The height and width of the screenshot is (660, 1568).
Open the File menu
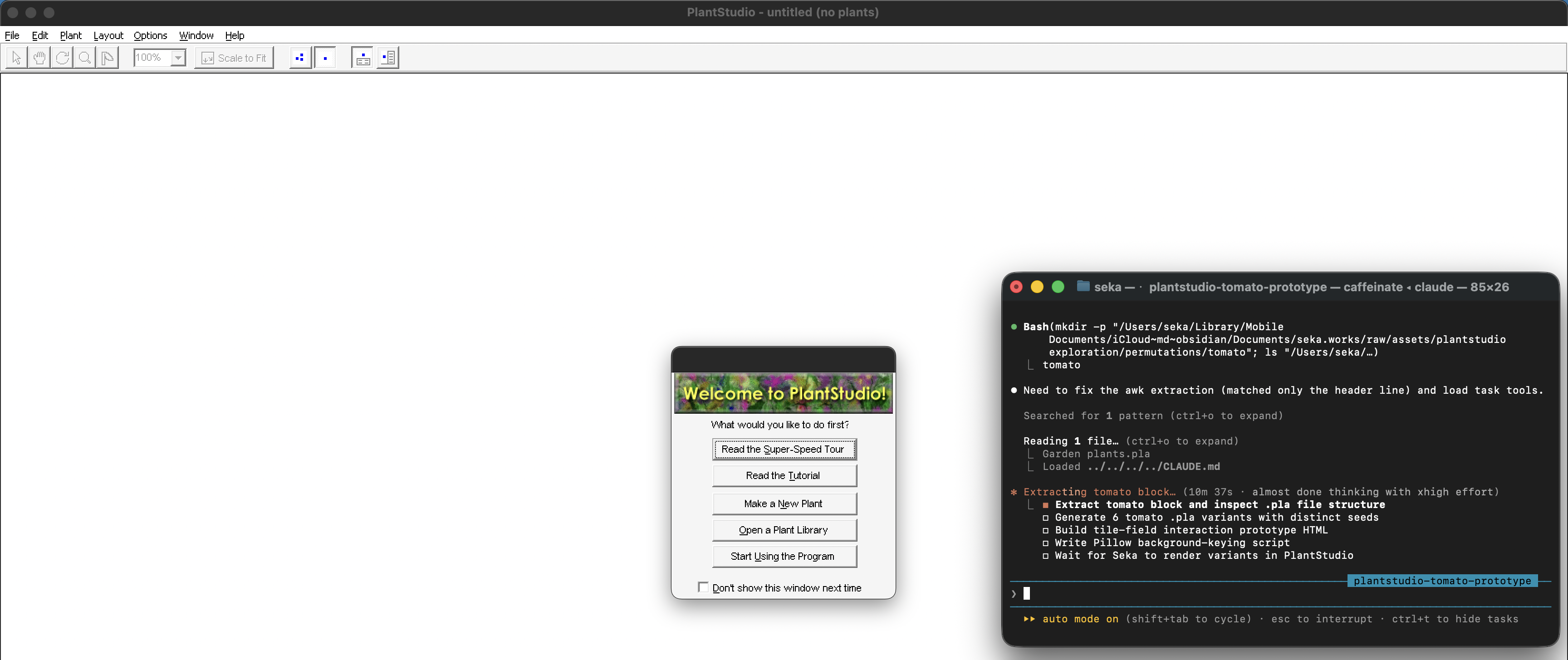pos(12,35)
